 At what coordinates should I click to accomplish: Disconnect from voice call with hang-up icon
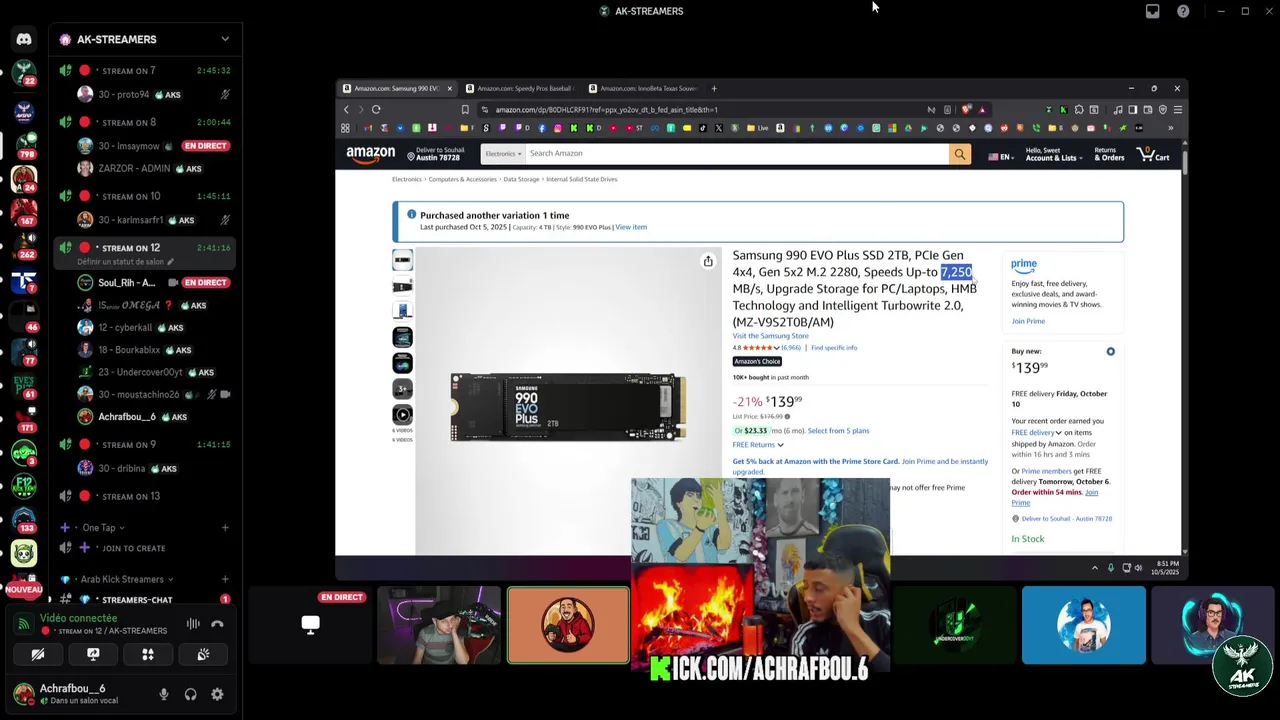217,624
